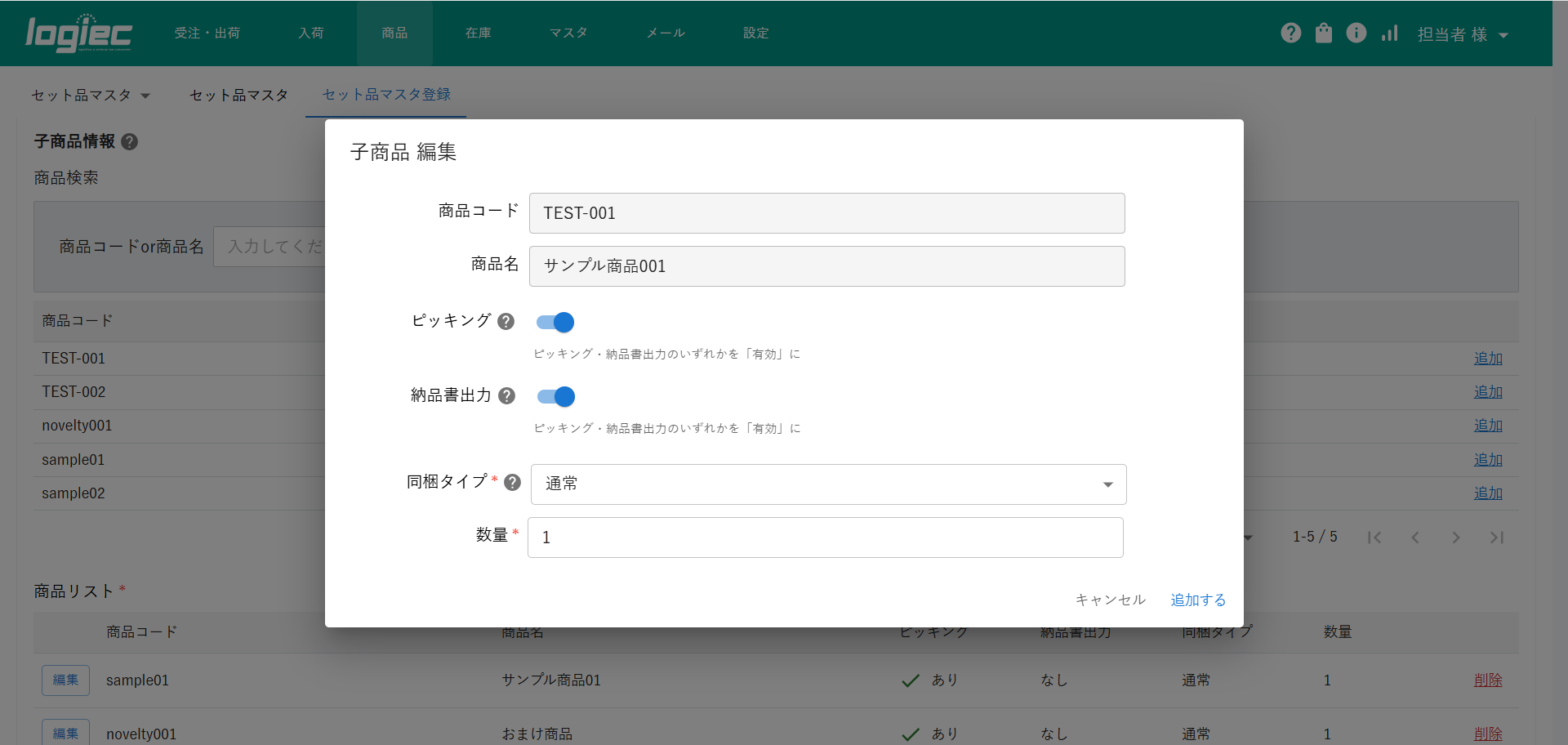The width and height of the screenshot is (1568, 745).
Task: Click help icon beside 子商品情報 heading
Action: 130,142
